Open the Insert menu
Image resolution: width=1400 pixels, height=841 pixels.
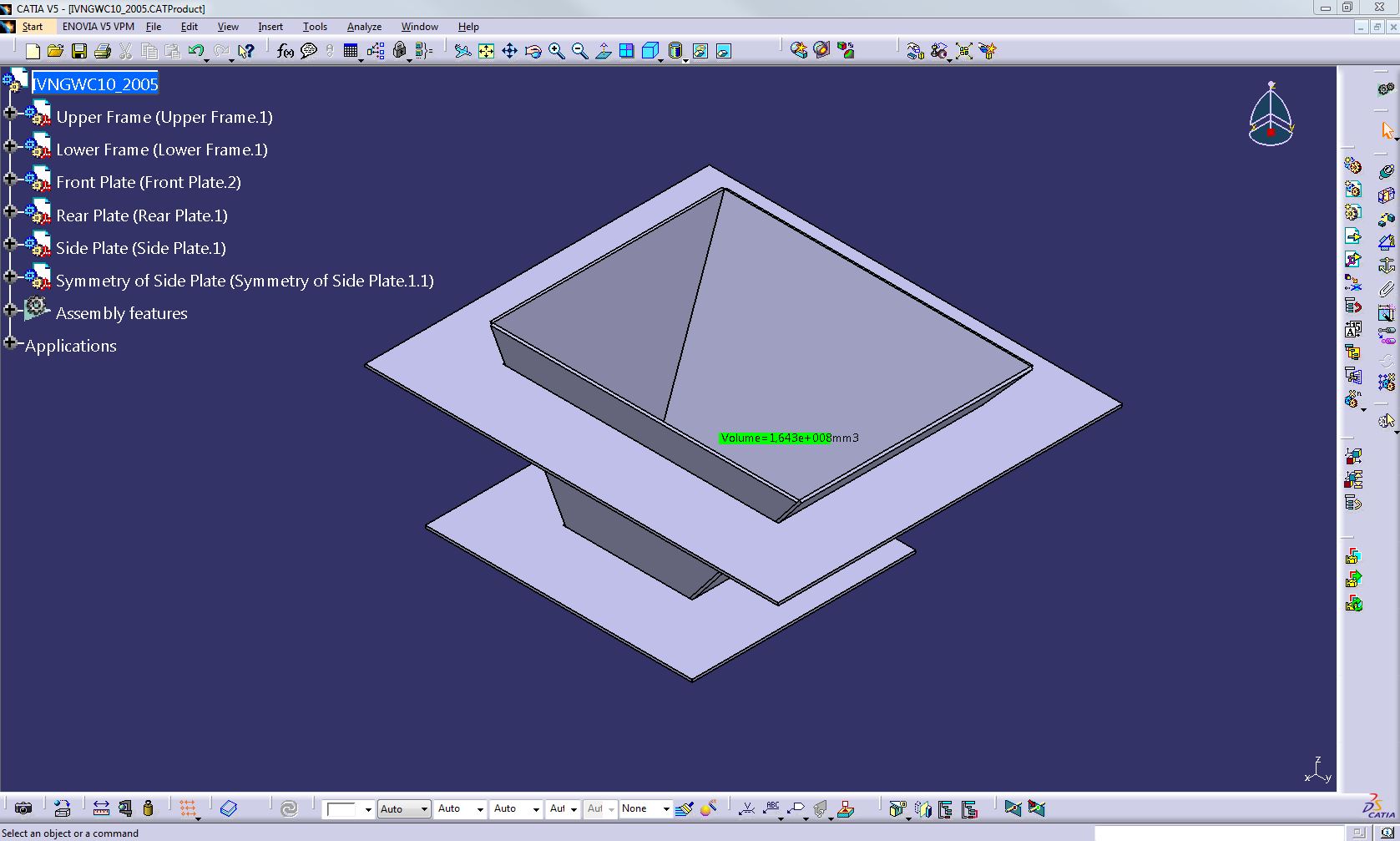(270, 27)
